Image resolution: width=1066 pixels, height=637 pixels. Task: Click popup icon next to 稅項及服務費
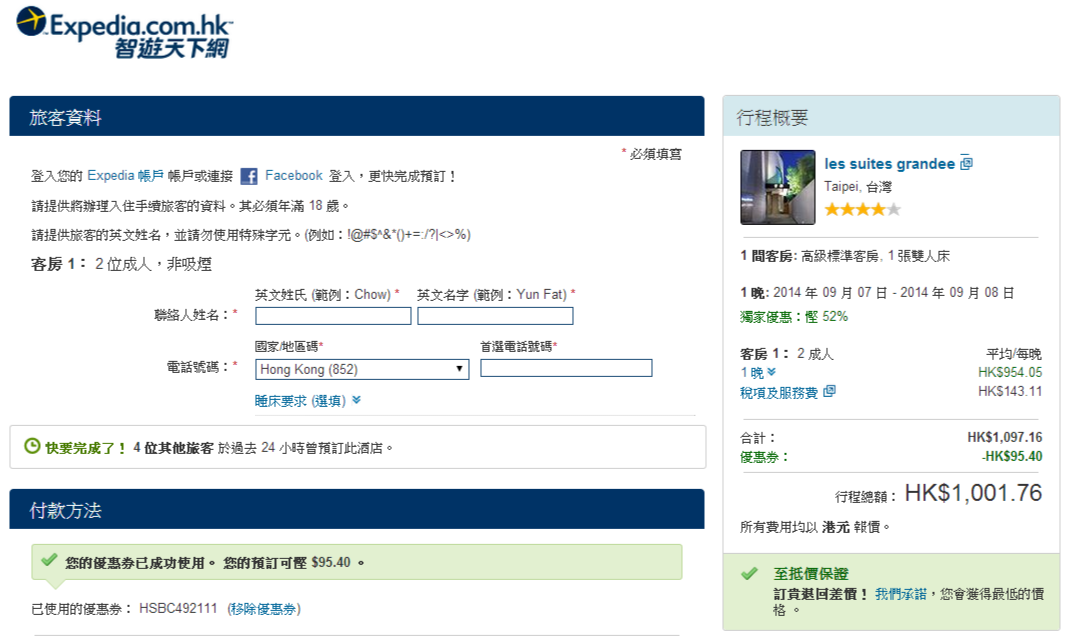coord(829,392)
